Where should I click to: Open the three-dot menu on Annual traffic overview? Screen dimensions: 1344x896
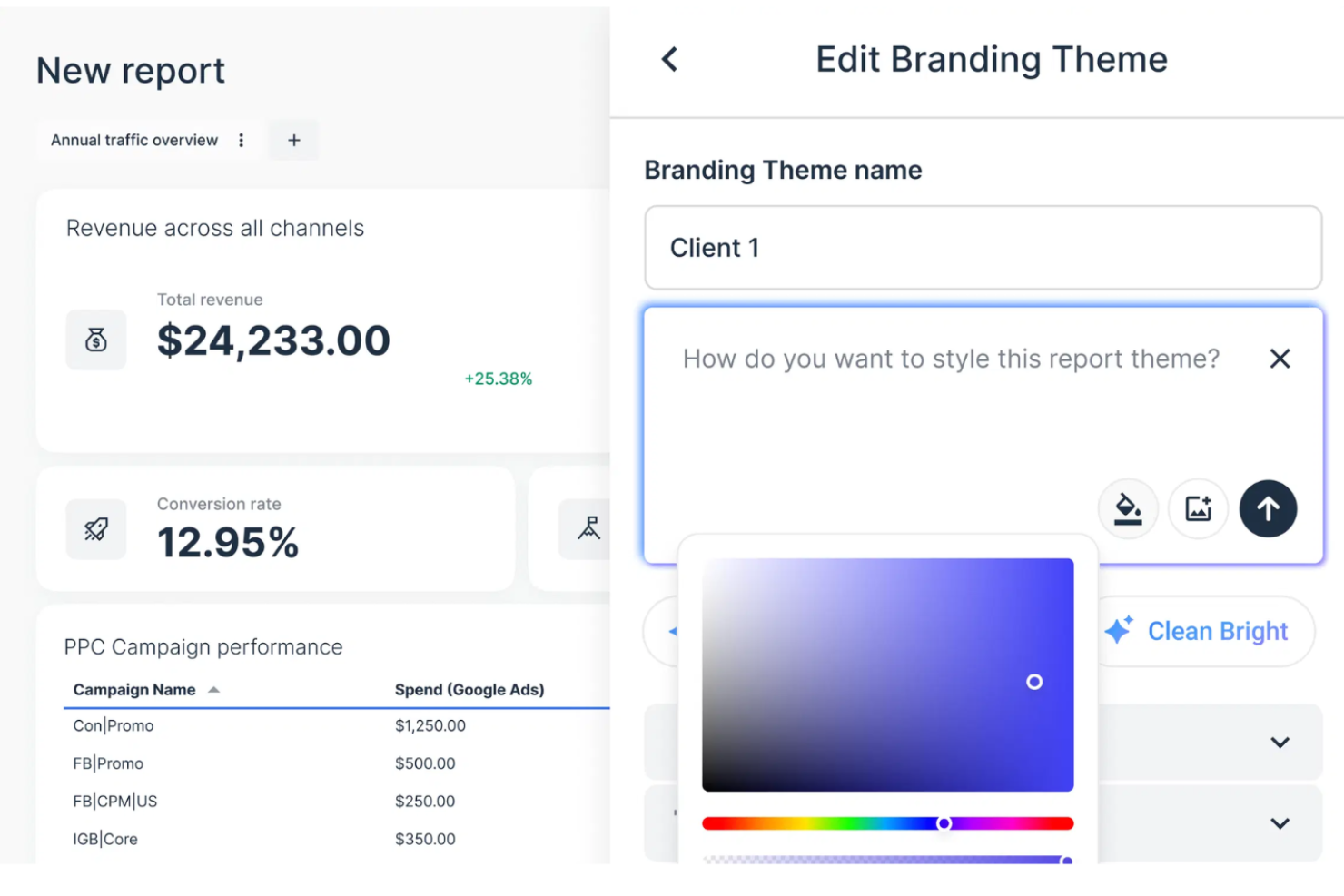tap(241, 140)
